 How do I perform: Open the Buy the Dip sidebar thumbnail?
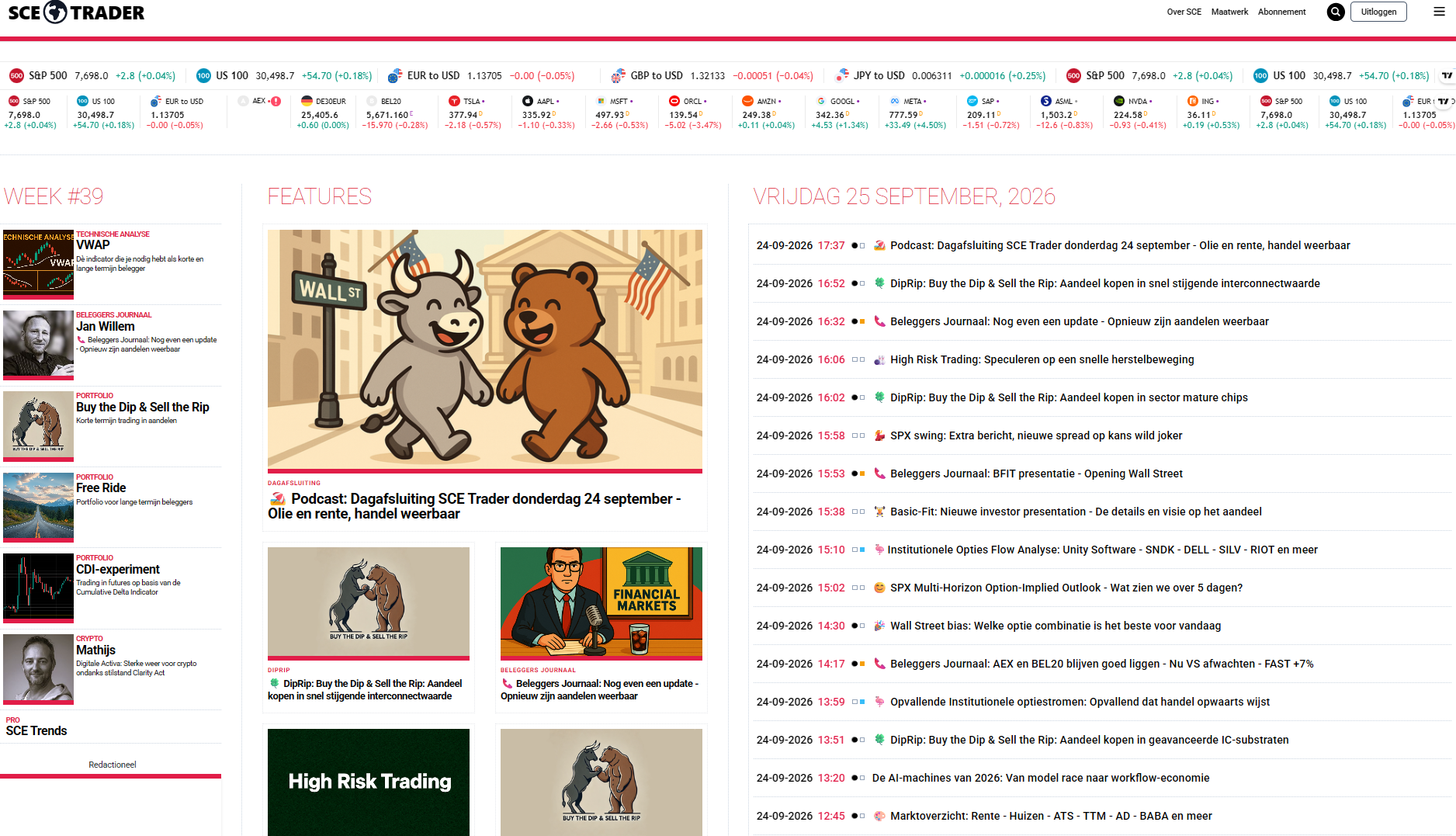tap(38, 426)
